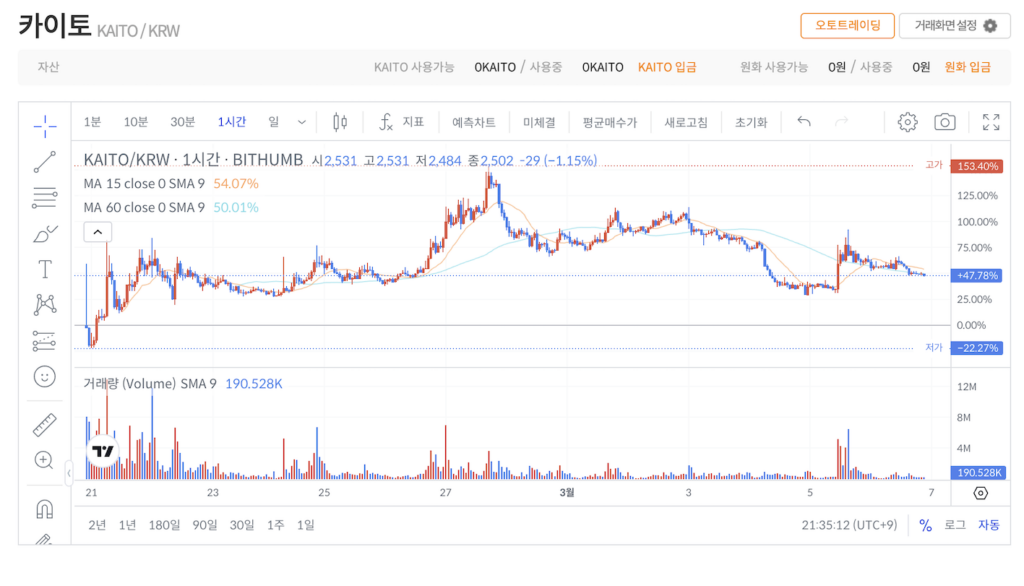The width and height of the screenshot is (1024, 586).
Task: Click the 미체결 toolbar button
Action: pyautogui.click(x=539, y=122)
